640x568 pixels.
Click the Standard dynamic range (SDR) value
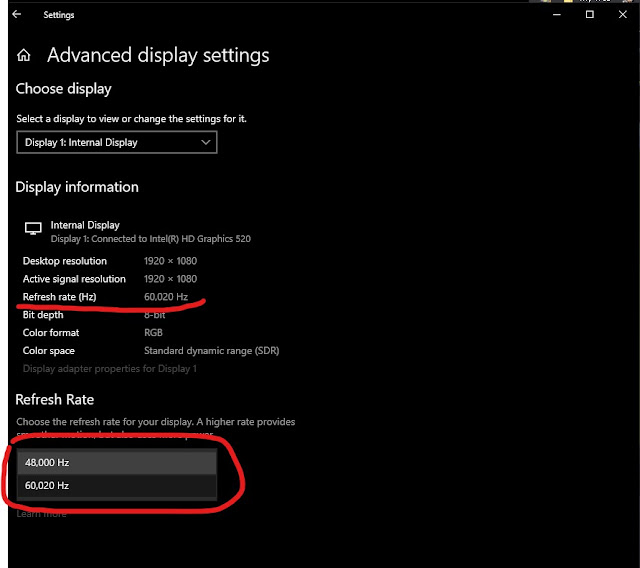click(x=211, y=351)
